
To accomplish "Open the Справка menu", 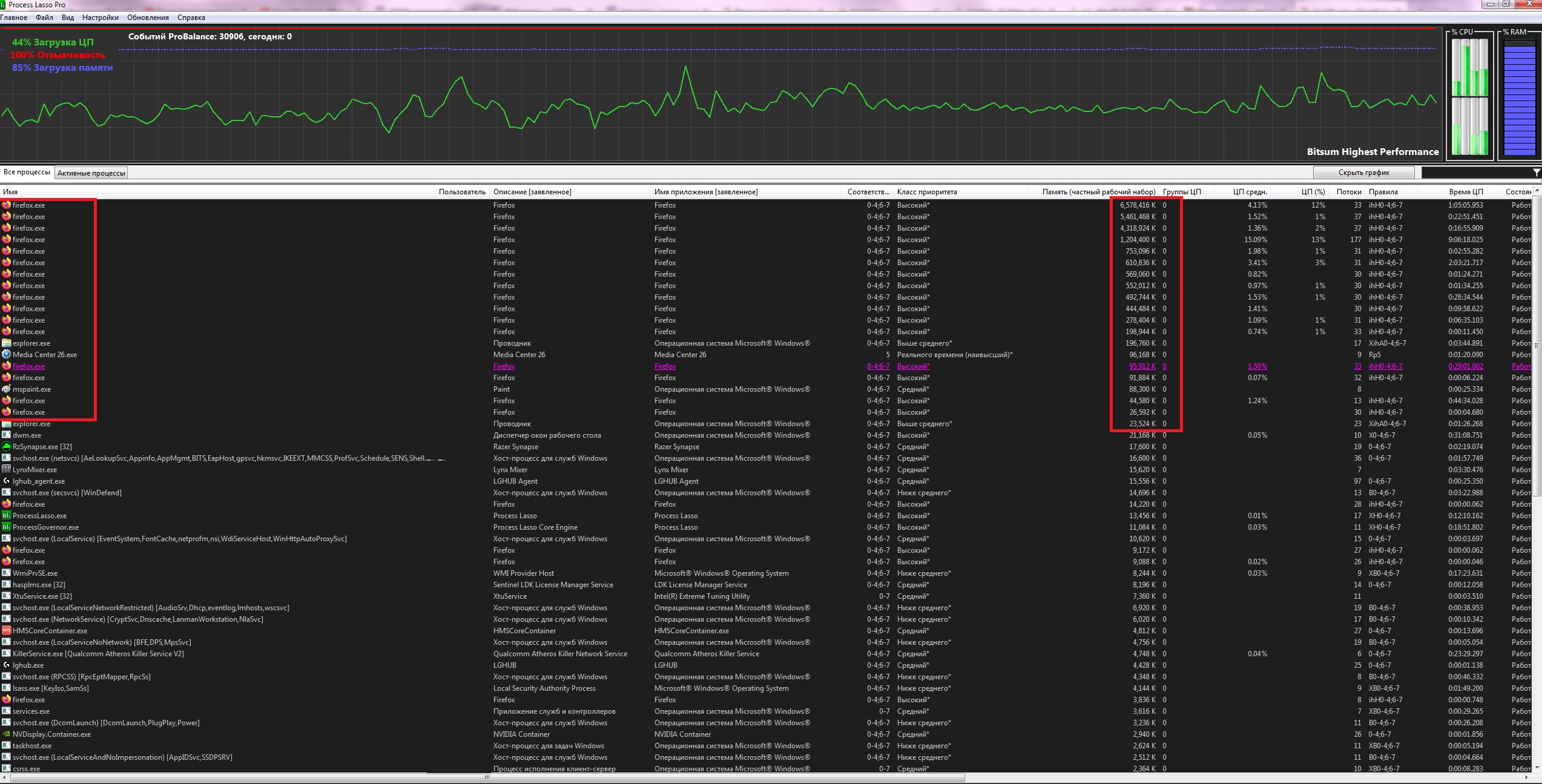I will click(191, 18).
